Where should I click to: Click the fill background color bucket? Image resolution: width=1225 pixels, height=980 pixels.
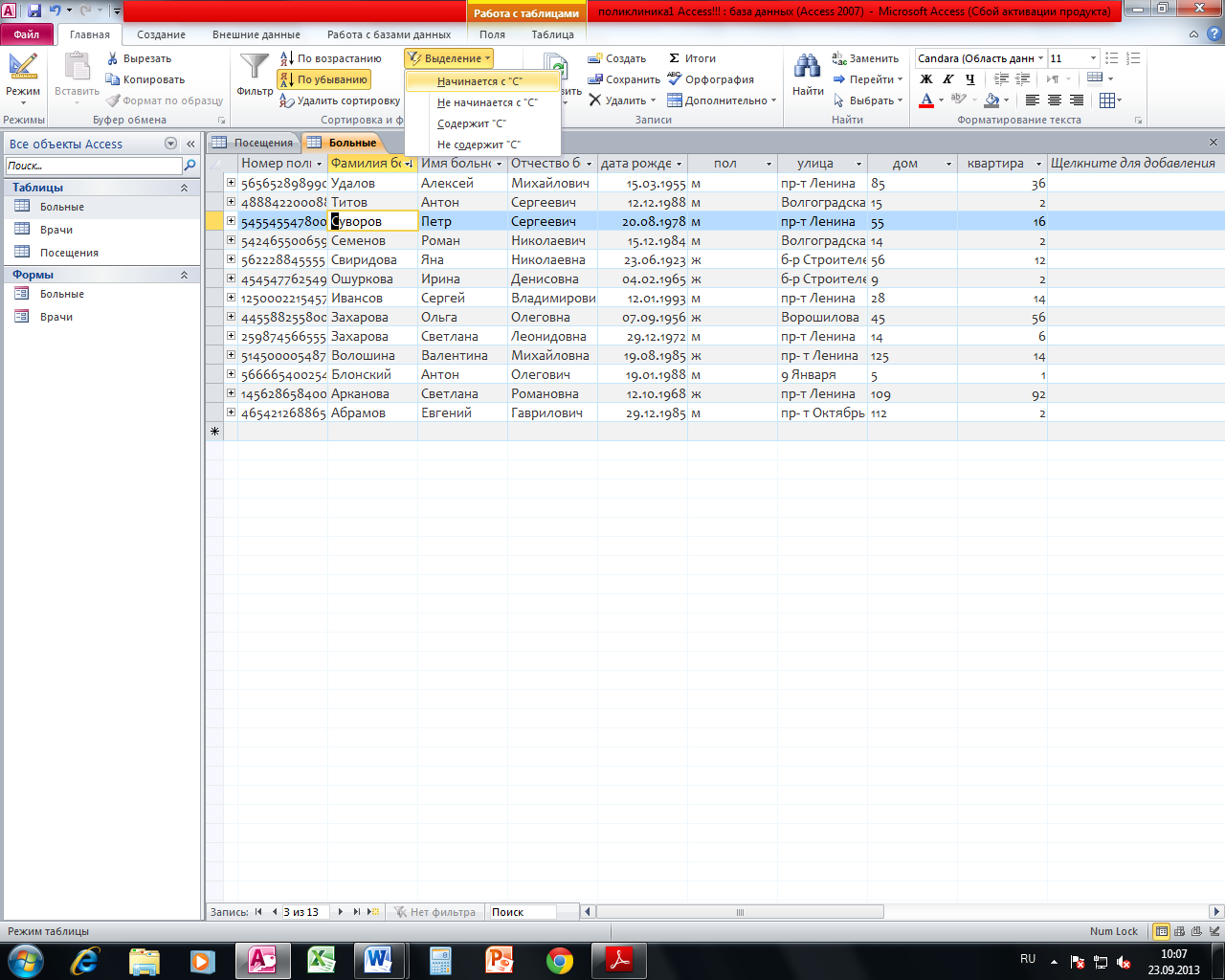click(991, 100)
